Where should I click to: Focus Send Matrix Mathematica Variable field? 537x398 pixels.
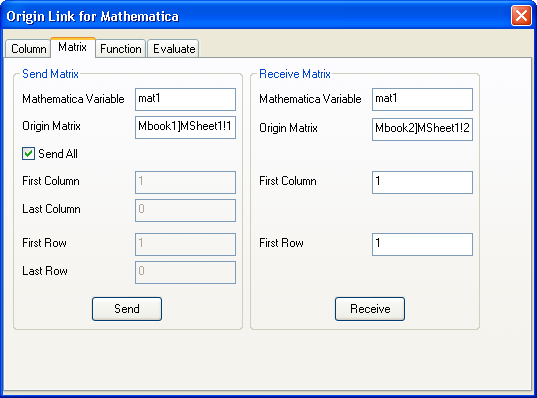185,100
